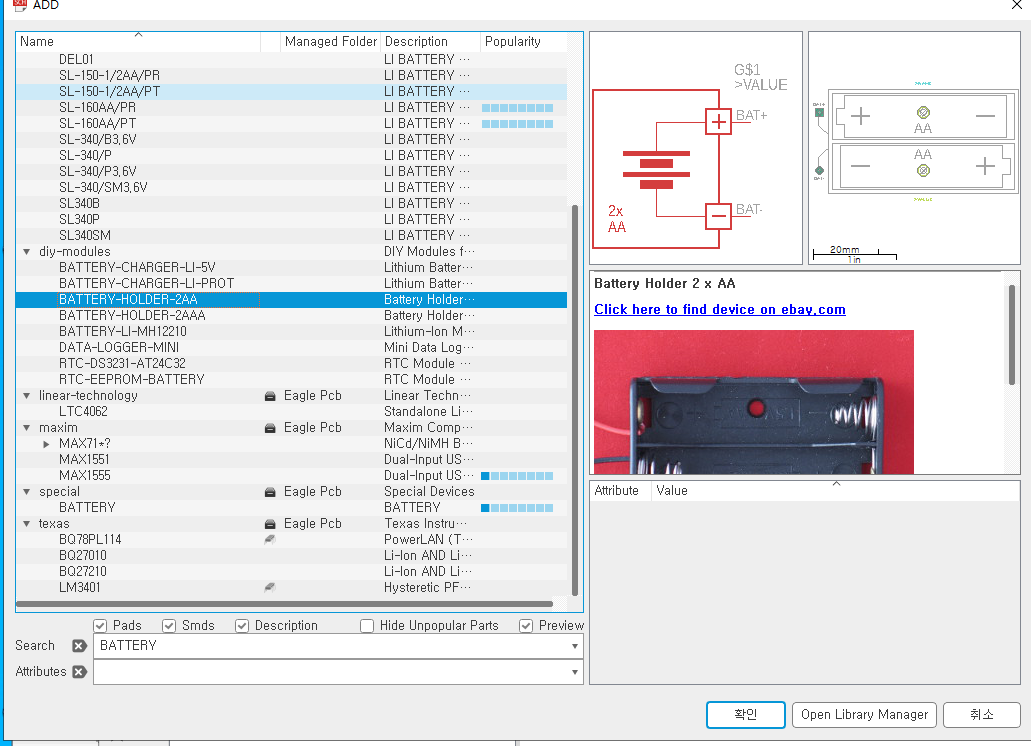
Task: Collapse the maxim library
Action: 26,428
